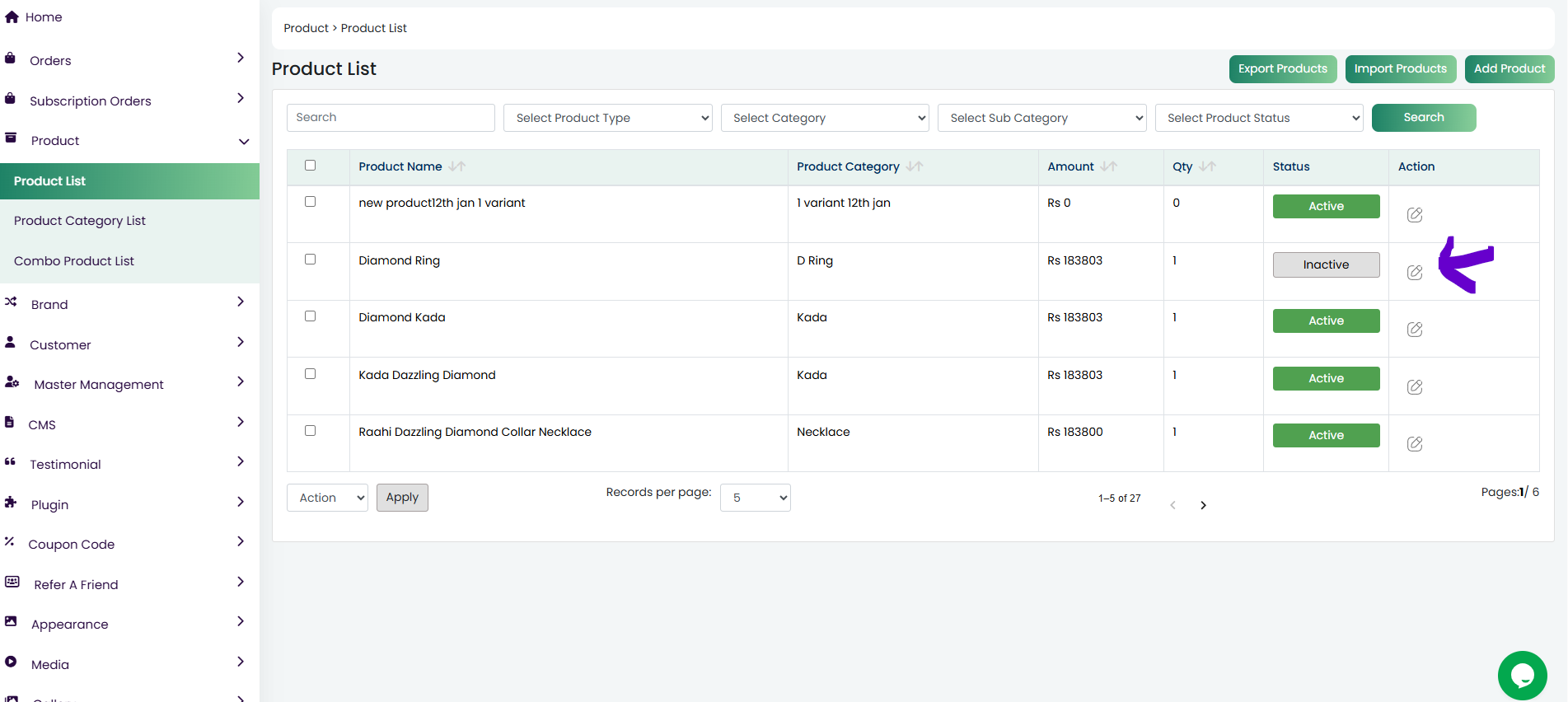1568x702 pixels.
Task: Sort the table by Product Category
Action: pyautogui.click(x=915, y=166)
